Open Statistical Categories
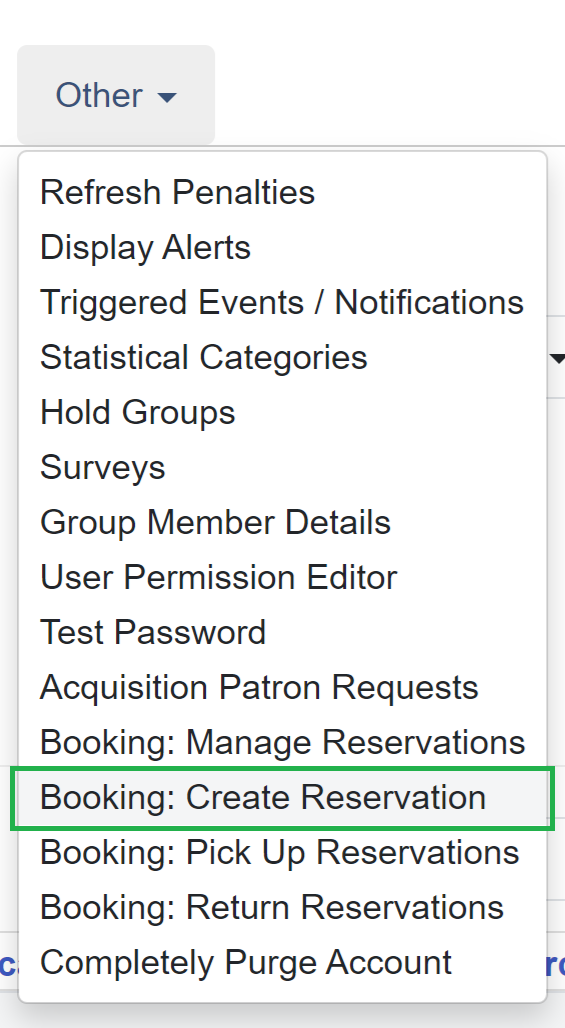The image size is (565, 1028). pos(282,357)
